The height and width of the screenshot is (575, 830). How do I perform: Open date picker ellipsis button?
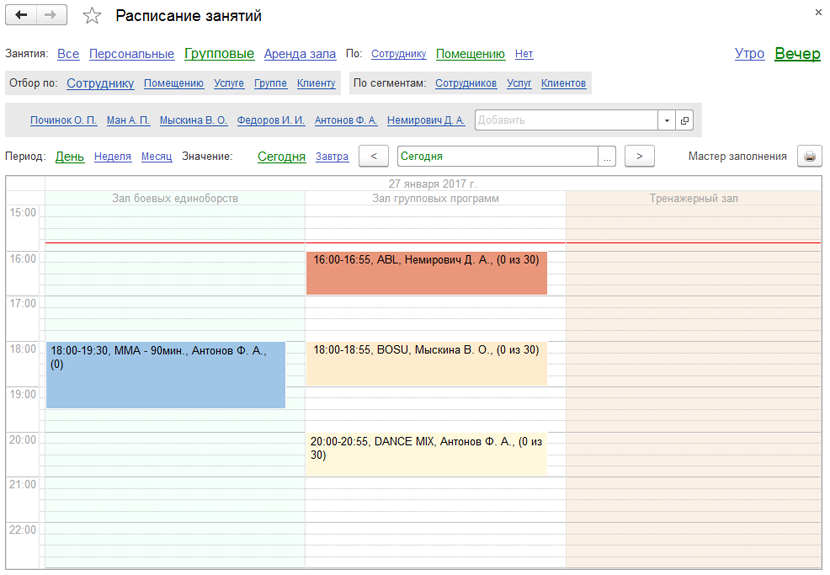[607, 156]
